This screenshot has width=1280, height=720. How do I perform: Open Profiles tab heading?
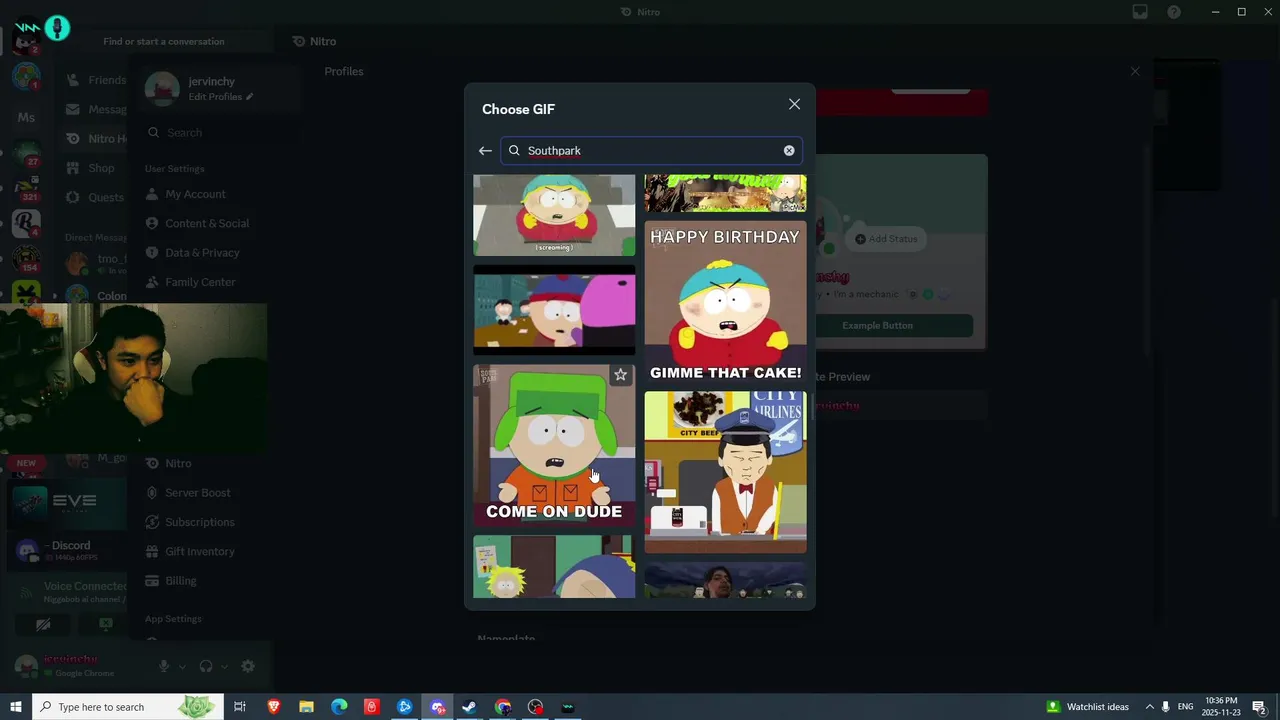tap(344, 71)
